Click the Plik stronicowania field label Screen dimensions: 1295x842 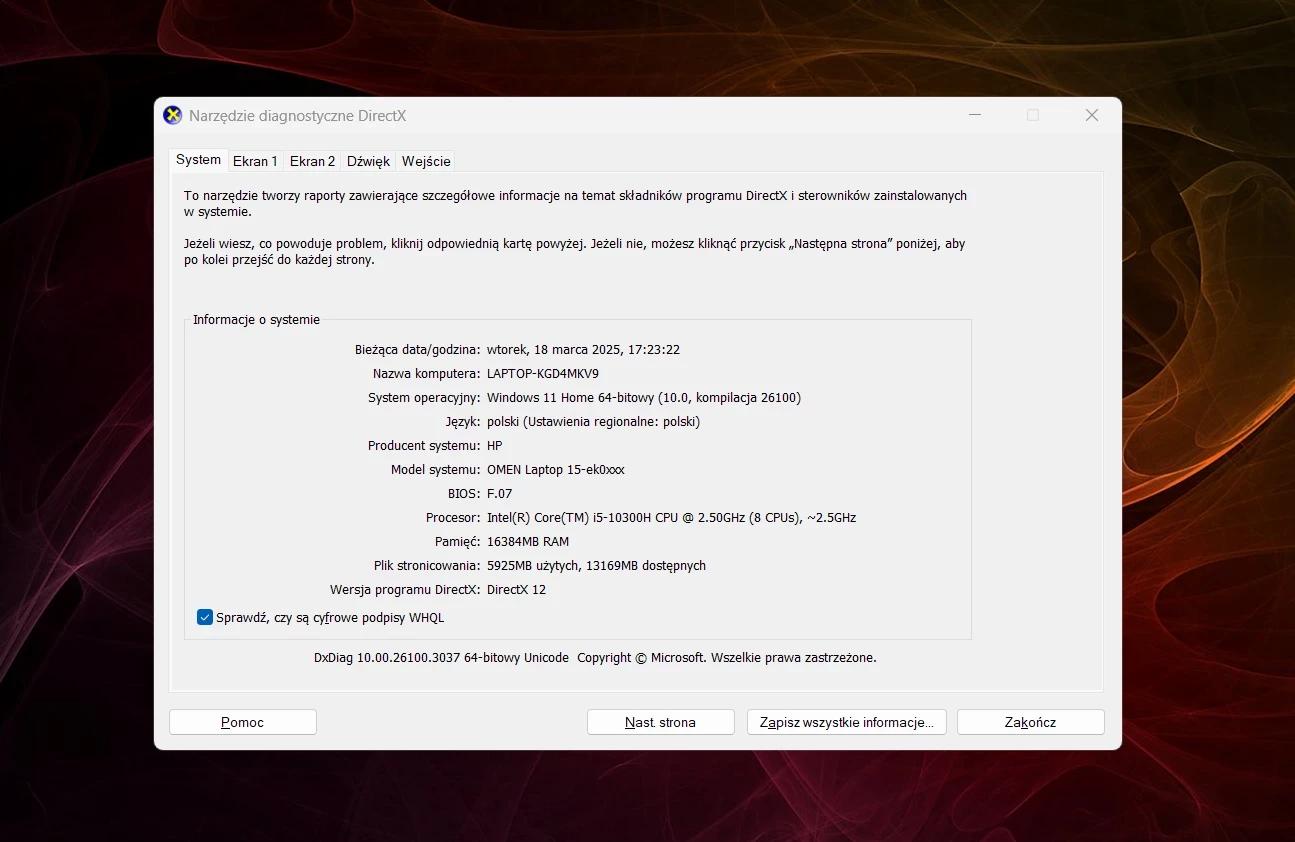427,566
